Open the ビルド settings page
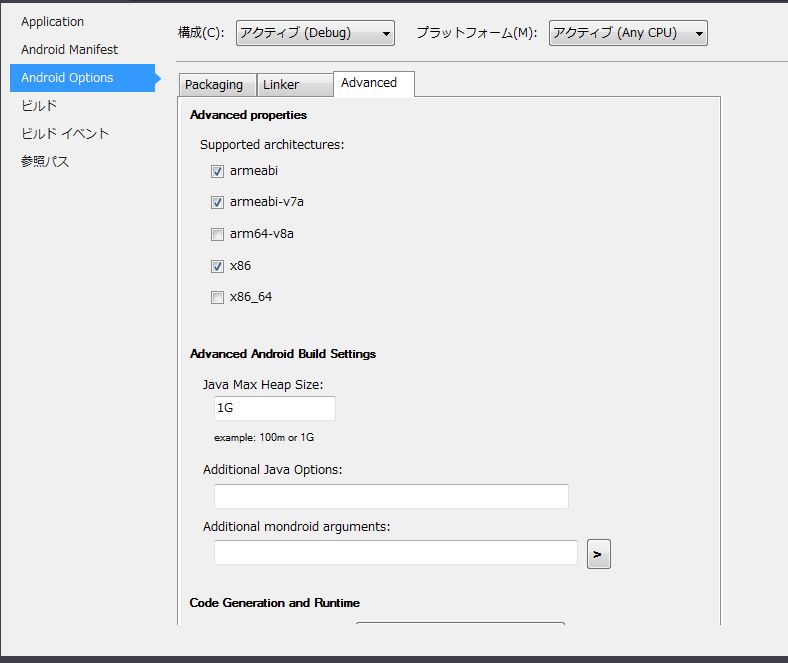 (x=39, y=106)
